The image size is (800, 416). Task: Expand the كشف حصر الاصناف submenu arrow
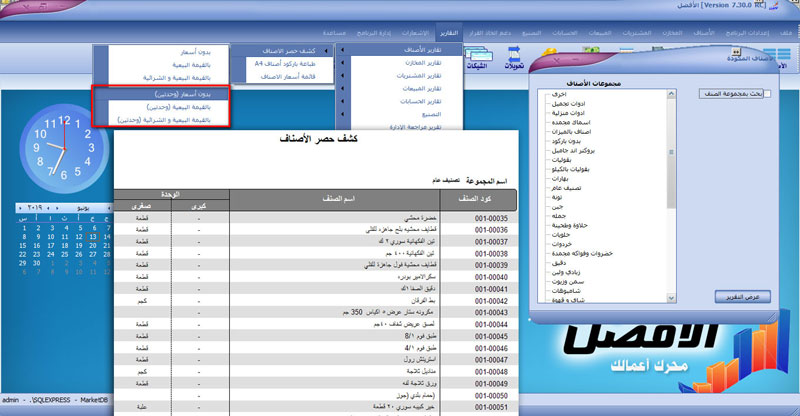pos(327,51)
